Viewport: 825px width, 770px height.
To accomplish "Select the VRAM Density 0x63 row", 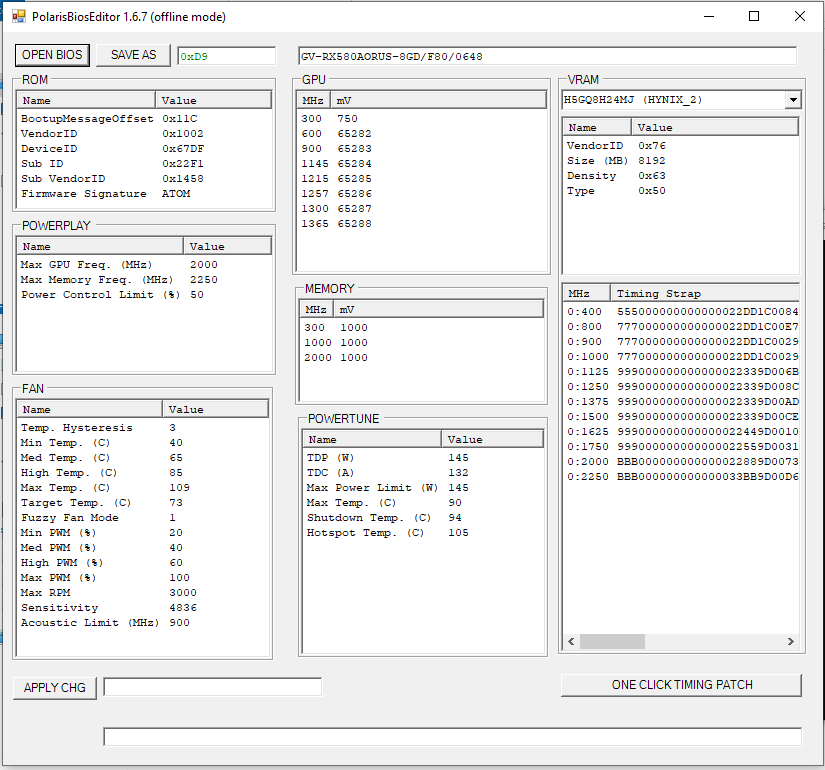I will [x=681, y=176].
